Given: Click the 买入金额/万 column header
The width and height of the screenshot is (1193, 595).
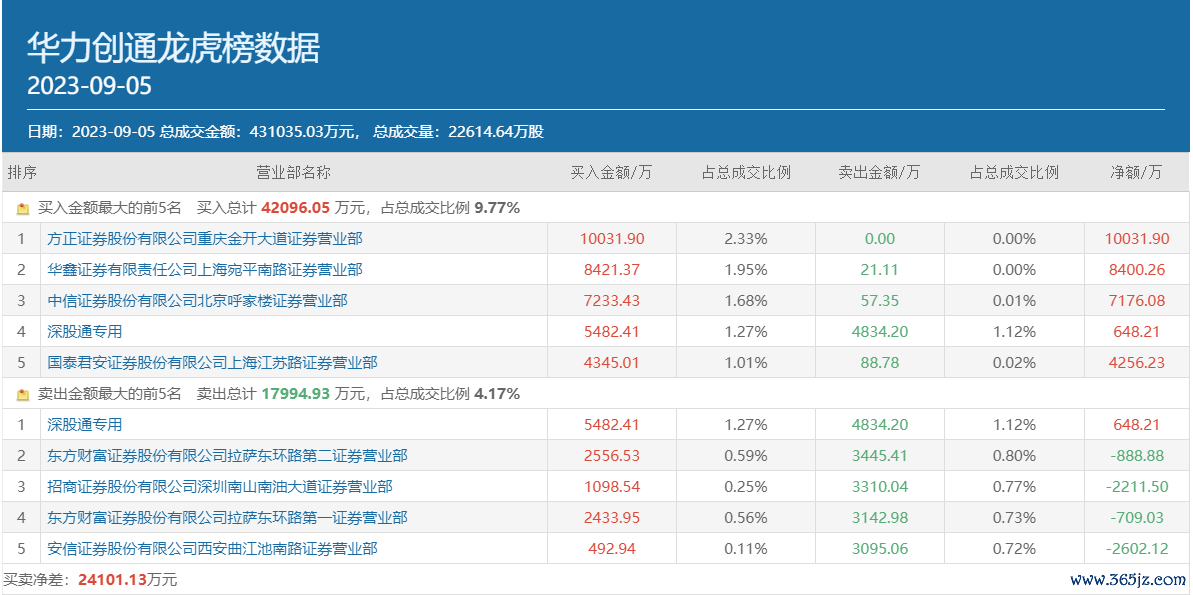Looking at the screenshot, I should click(612, 173).
